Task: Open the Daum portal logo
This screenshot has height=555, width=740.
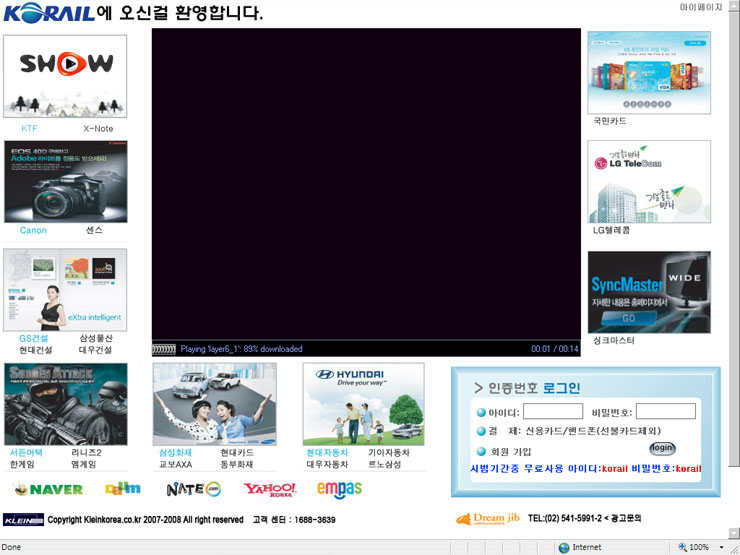Action: [x=123, y=489]
